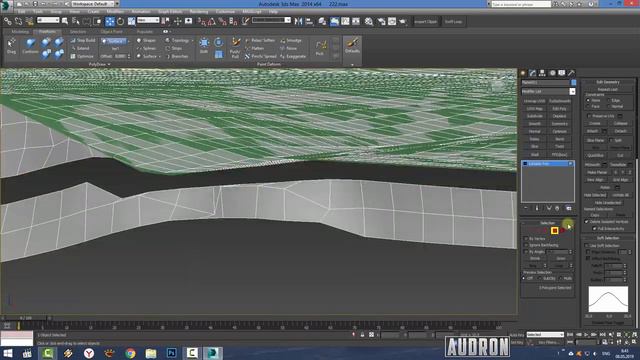Toggle the Ignore Backfacing checkbox
Viewport: 640px width, 360px height.
tap(526, 245)
